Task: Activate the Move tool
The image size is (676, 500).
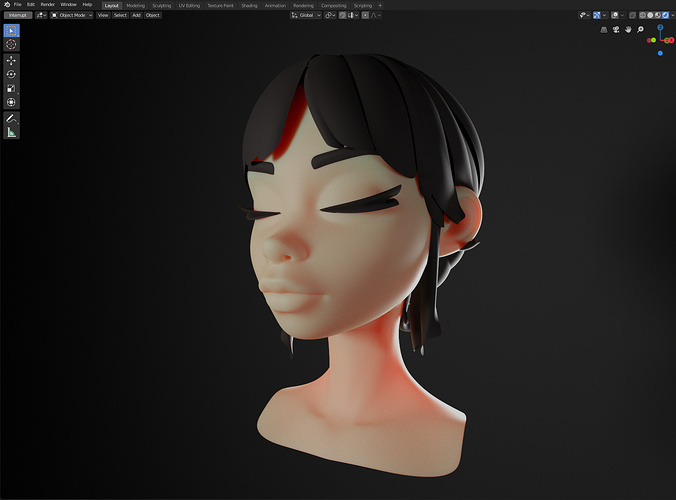Action: click(11, 60)
